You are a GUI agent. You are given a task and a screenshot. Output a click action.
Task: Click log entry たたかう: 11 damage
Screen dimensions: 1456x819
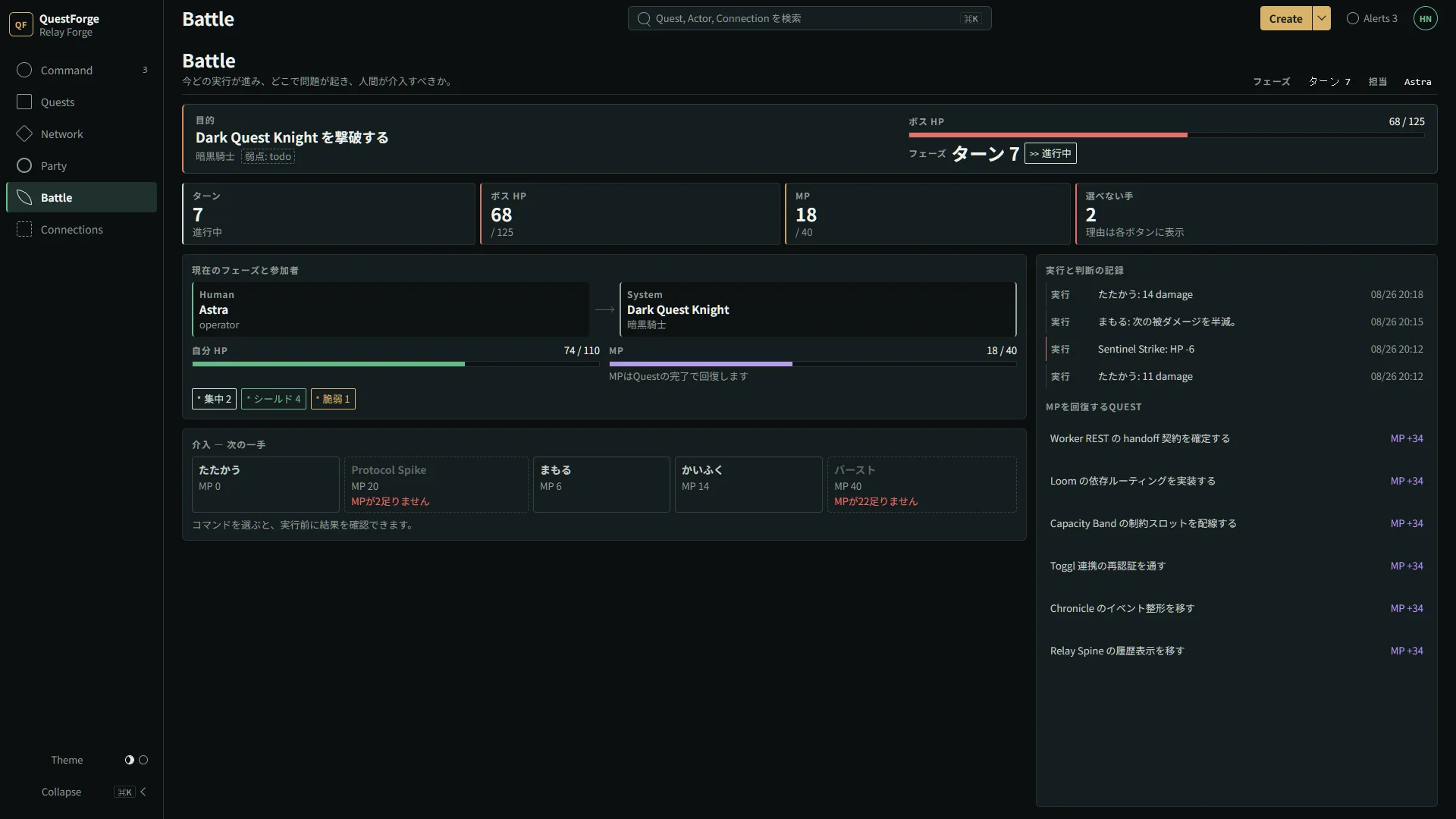click(x=1236, y=376)
